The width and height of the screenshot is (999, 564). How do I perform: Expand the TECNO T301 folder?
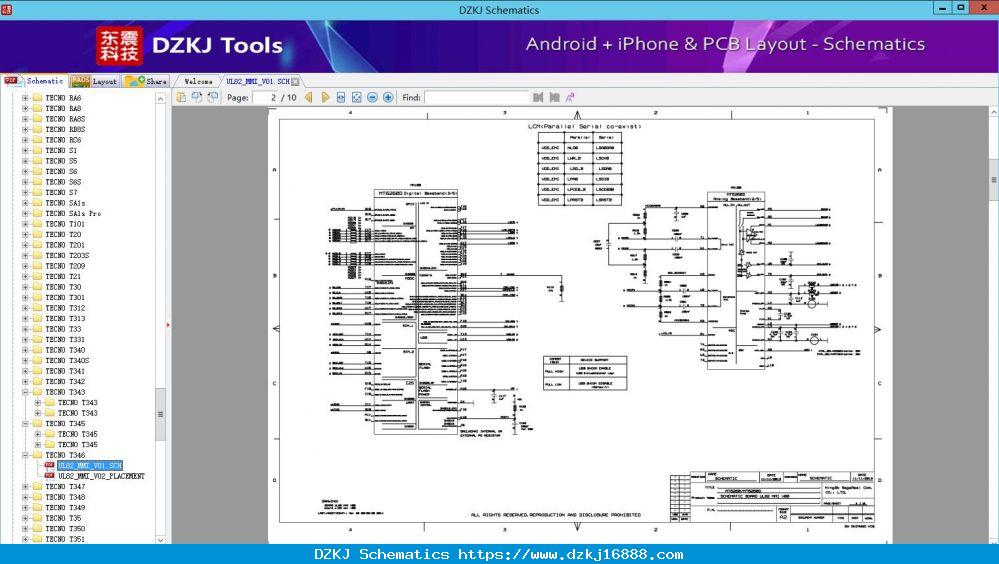25,298
